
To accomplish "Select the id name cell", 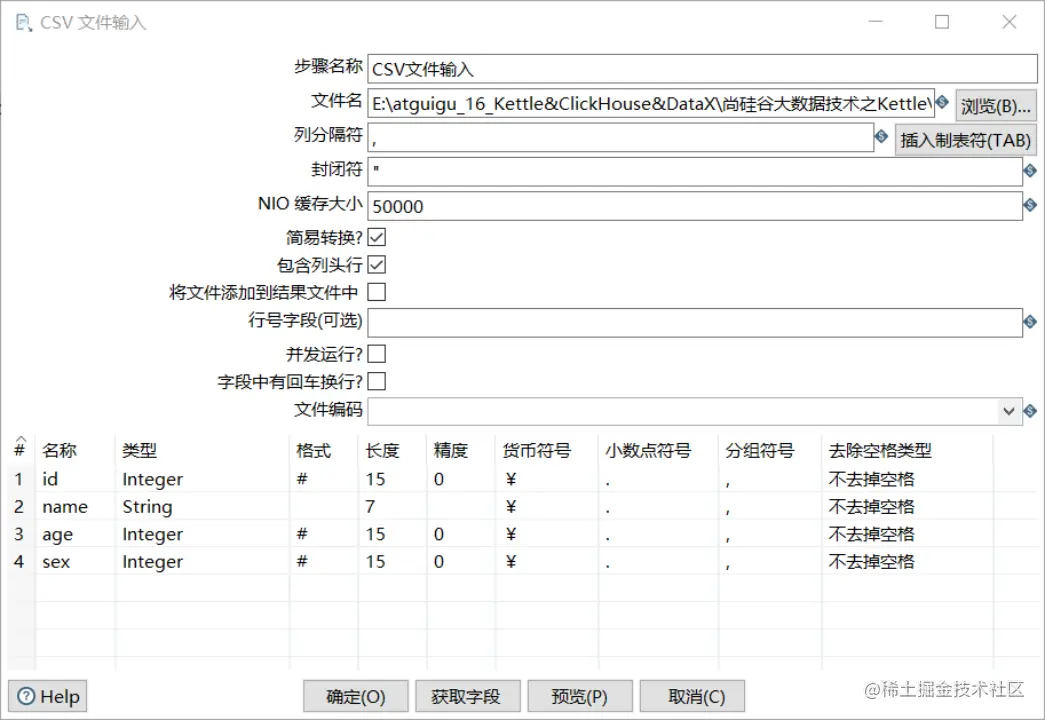I will (75, 479).
